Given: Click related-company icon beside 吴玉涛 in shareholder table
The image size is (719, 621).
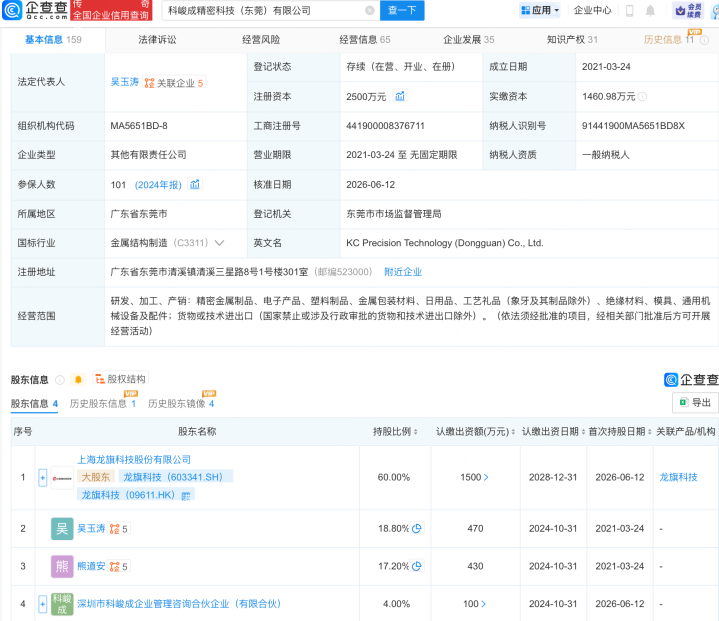Looking at the screenshot, I should point(115,529).
